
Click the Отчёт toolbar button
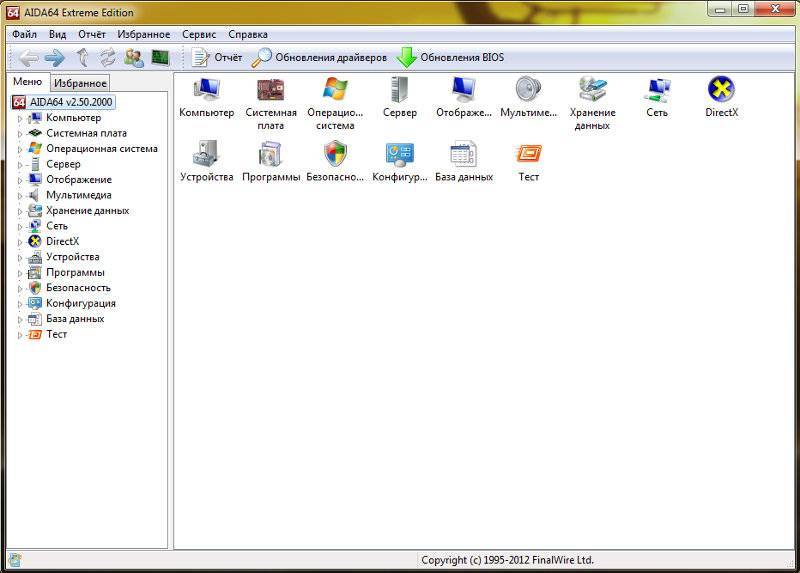tap(216, 58)
